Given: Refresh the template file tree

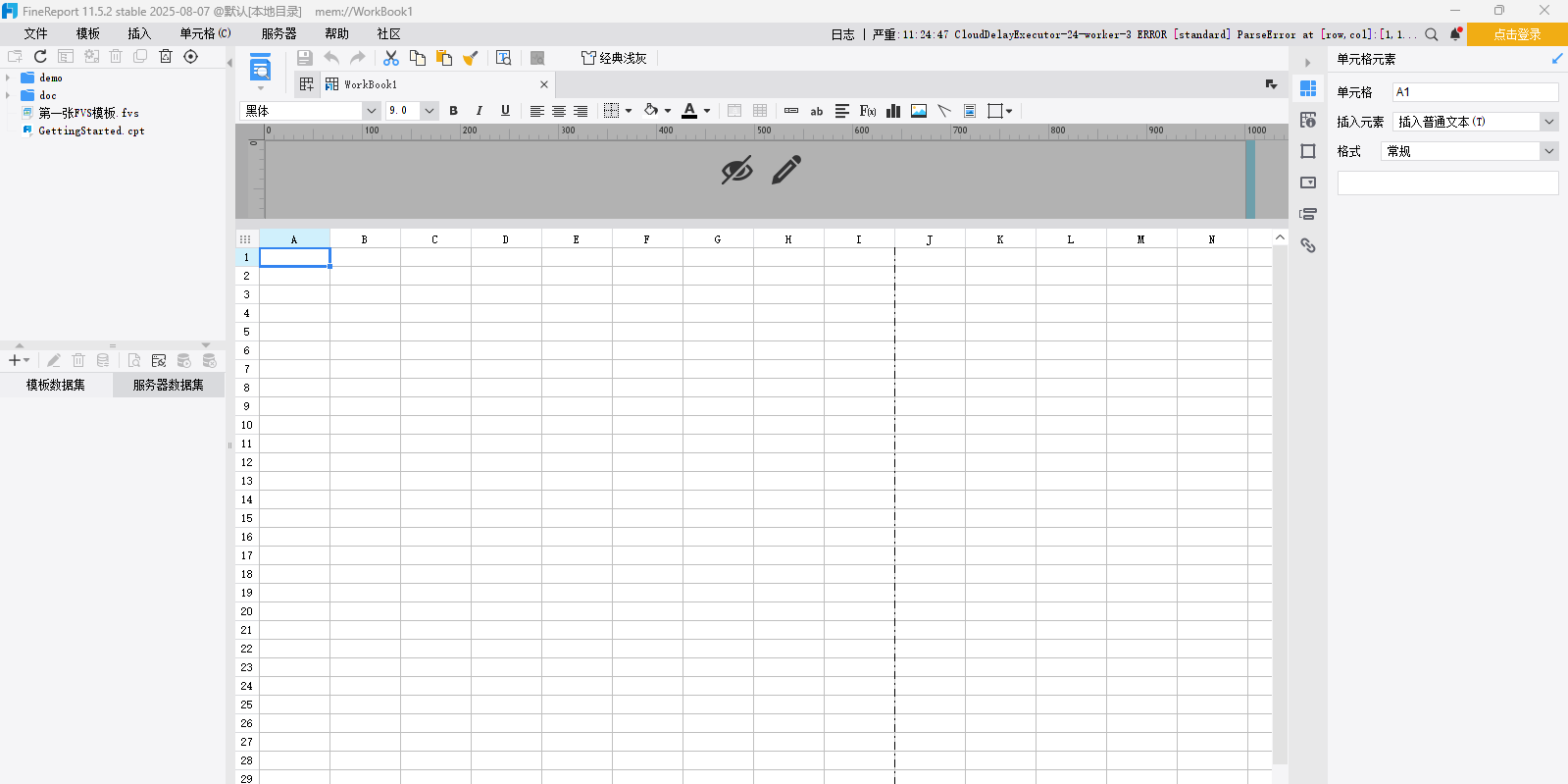Looking at the screenshot, I should pyautogui.click(x=40, y=57).
